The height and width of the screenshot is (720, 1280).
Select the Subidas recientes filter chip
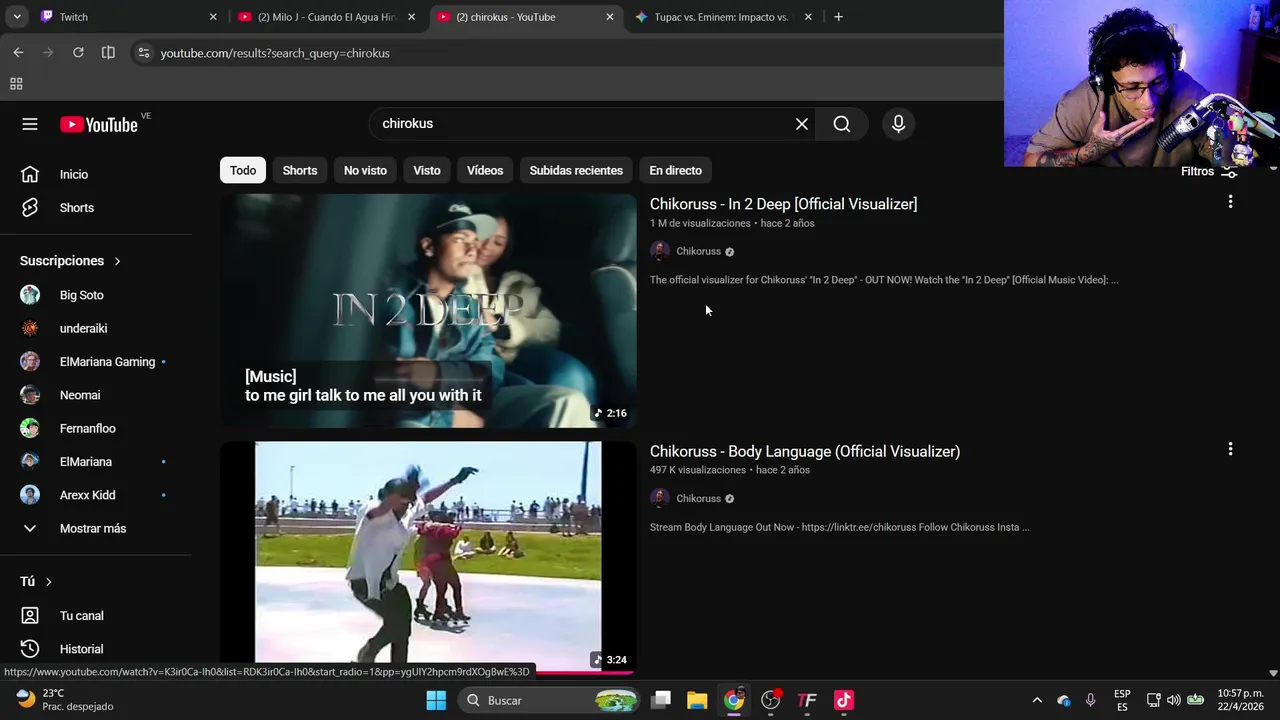point(576,170)
